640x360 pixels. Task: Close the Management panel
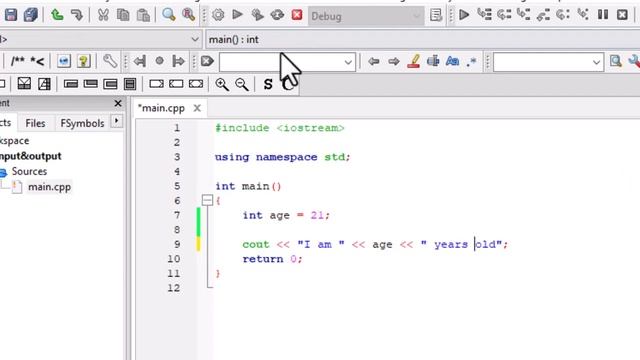click(118, 103)
